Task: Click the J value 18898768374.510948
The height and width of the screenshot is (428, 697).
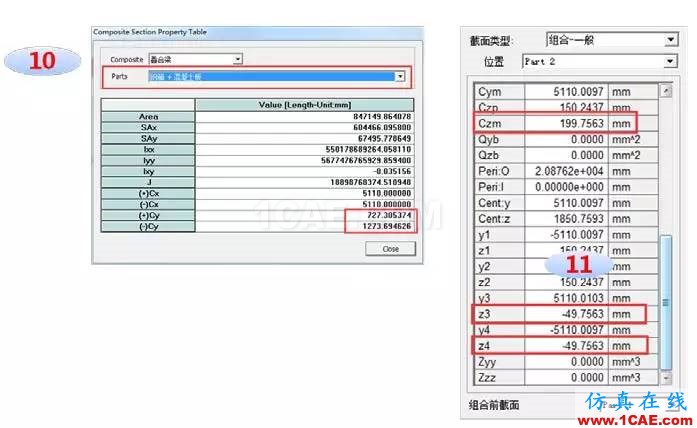Action: point(371,182)
